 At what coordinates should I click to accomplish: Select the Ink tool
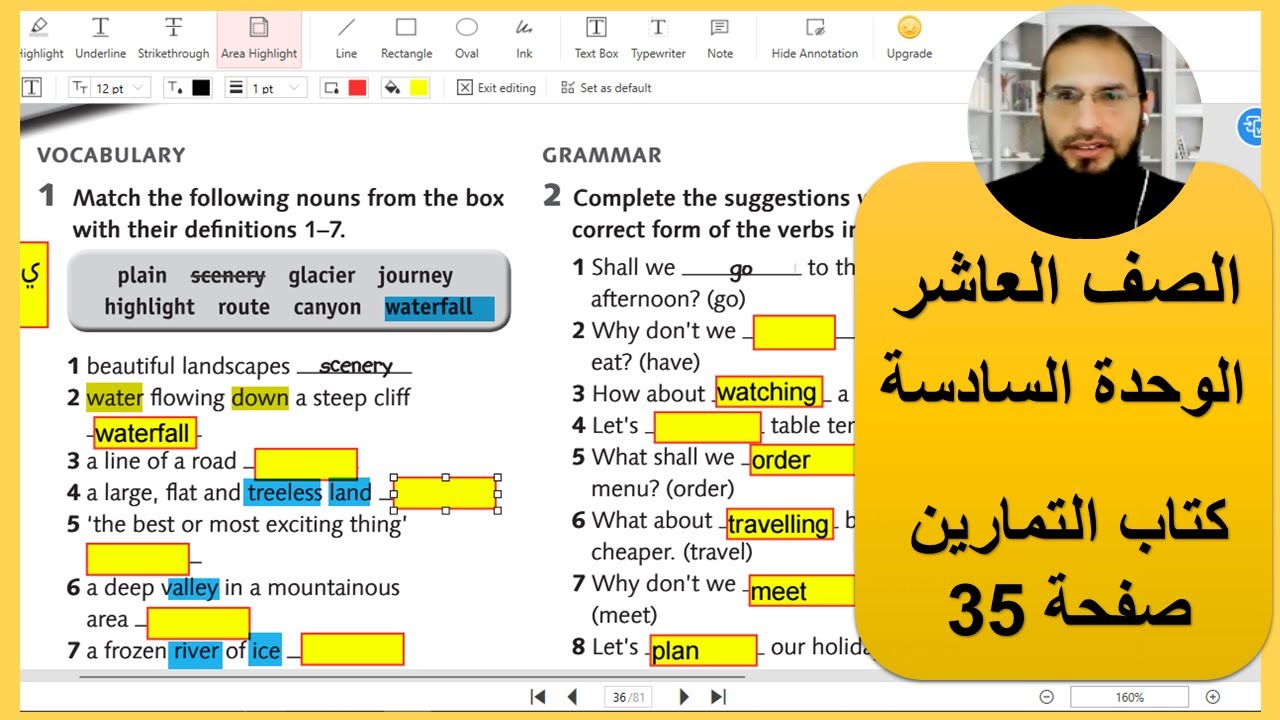(524, 38)
